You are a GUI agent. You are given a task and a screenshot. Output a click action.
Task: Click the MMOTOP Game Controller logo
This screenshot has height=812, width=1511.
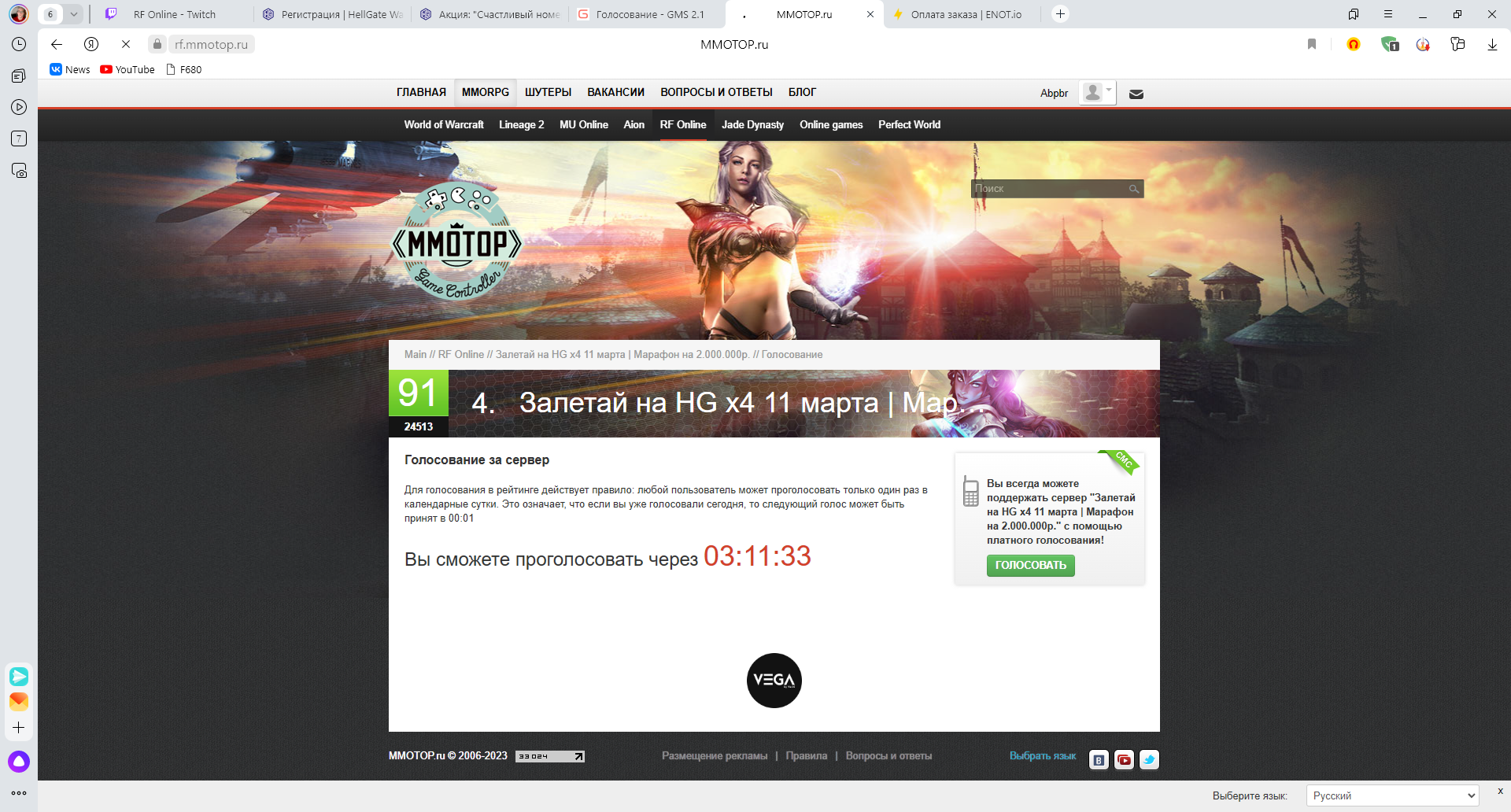point(457,242)
